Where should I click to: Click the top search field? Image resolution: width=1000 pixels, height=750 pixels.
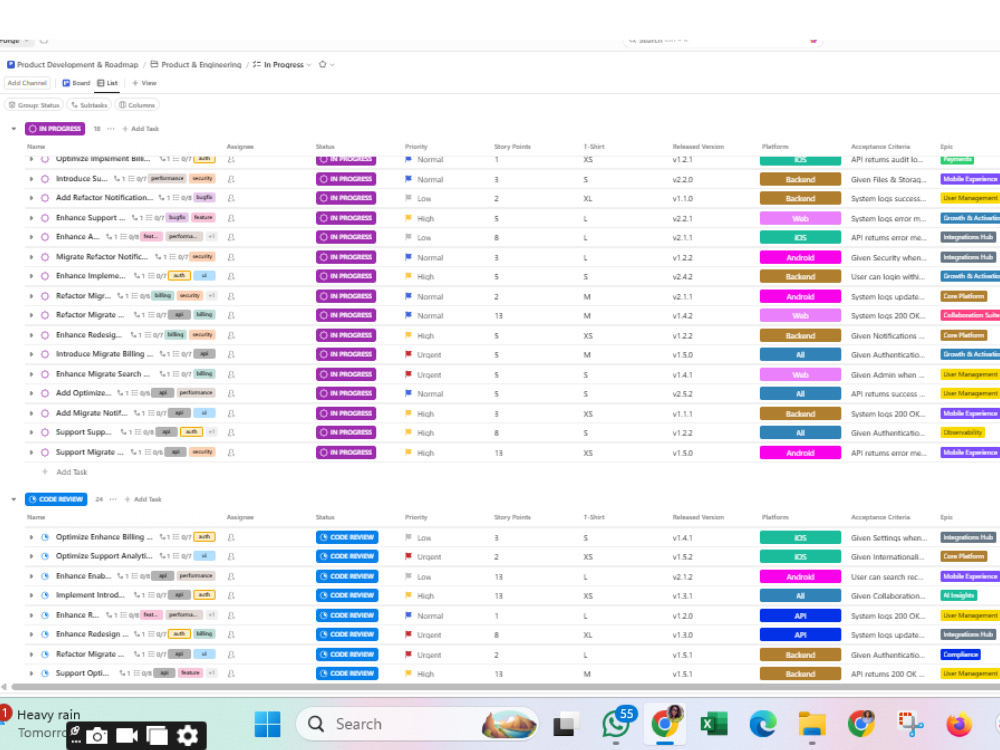coord(722,41)
